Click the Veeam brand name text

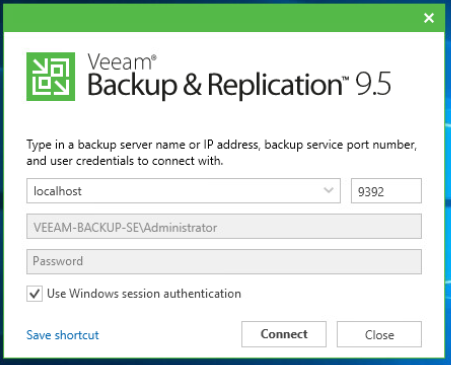[x=119, y=62]
